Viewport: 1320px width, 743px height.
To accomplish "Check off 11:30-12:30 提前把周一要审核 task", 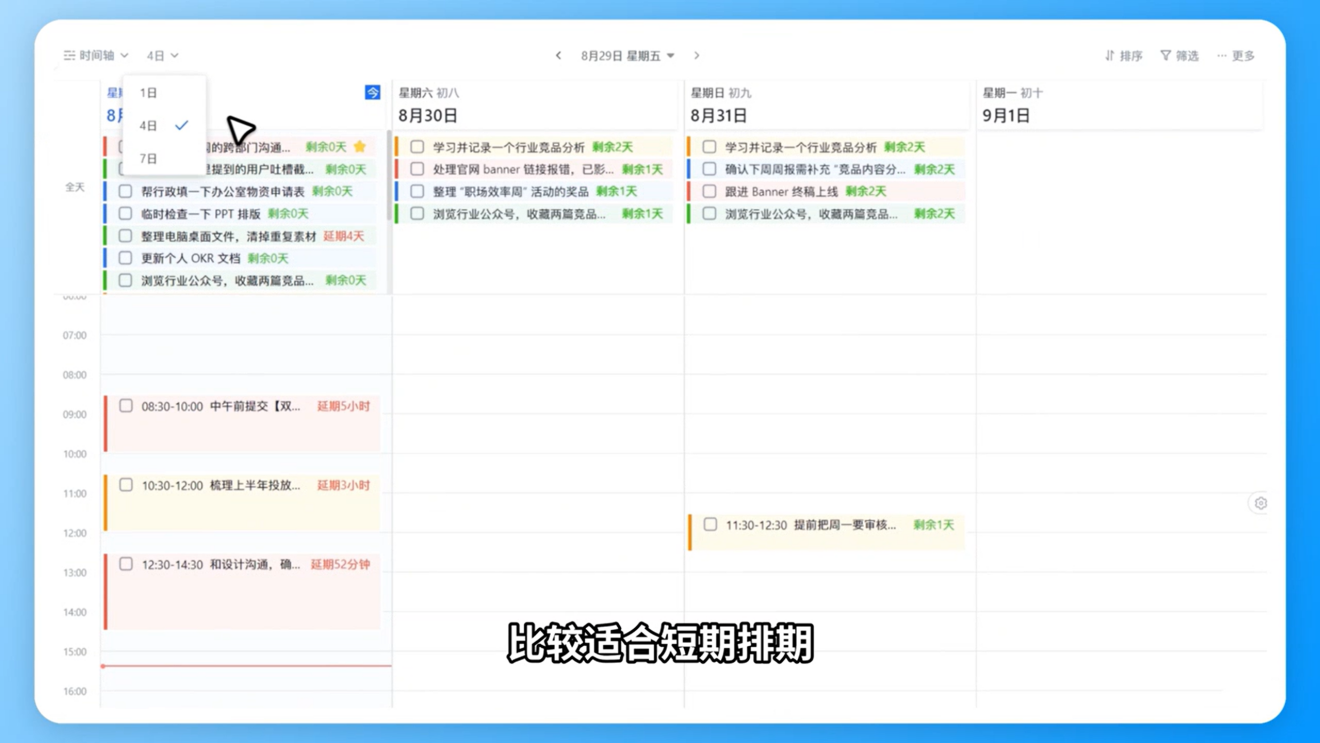I will (x=710, y=524).
